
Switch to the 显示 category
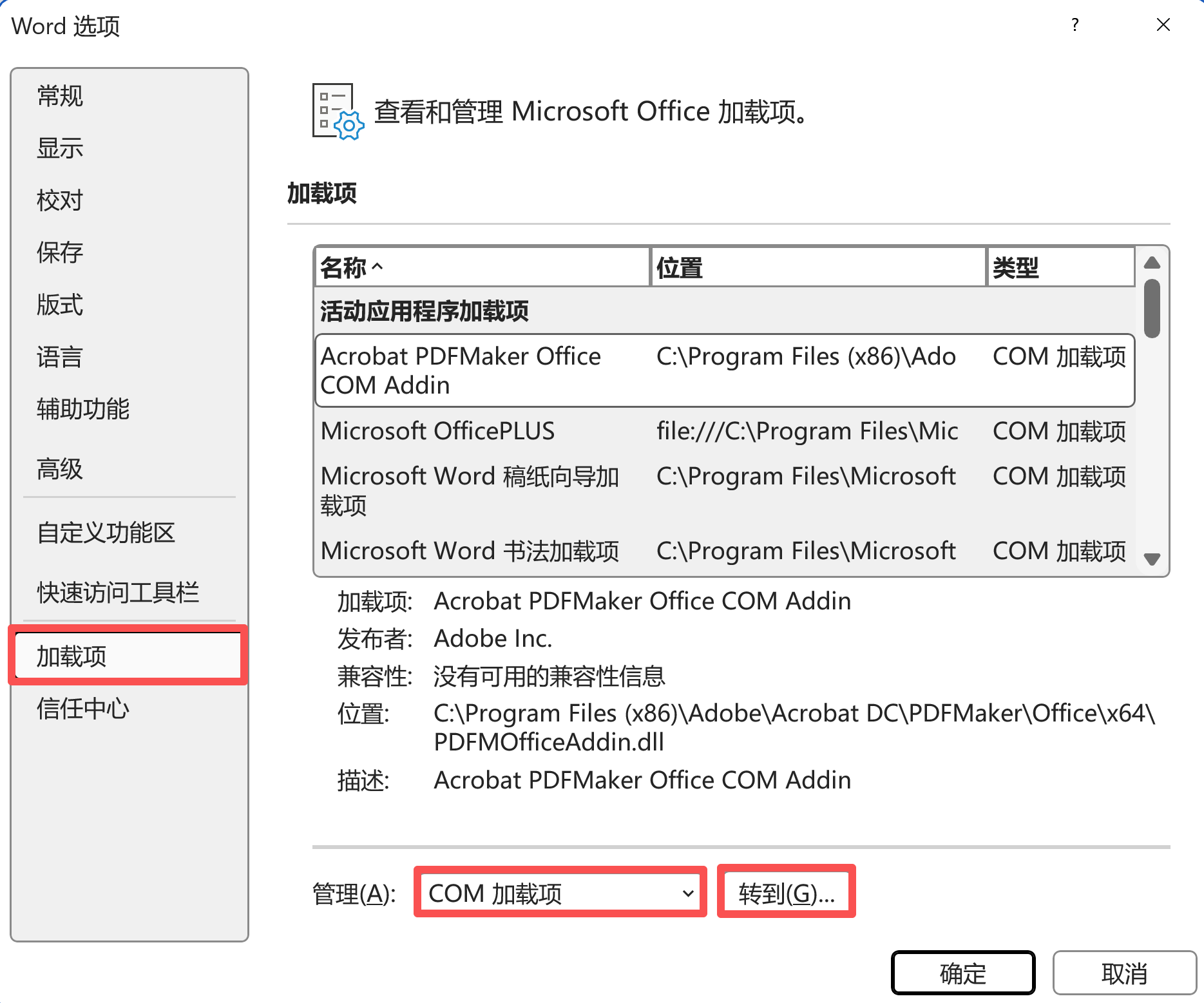click(61, 148)
